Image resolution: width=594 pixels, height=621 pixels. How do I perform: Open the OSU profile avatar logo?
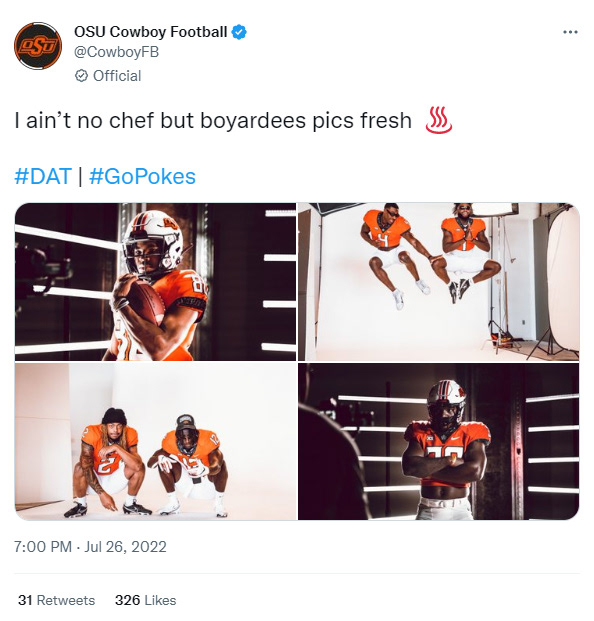pyautogui.click(x=38, y=46)
